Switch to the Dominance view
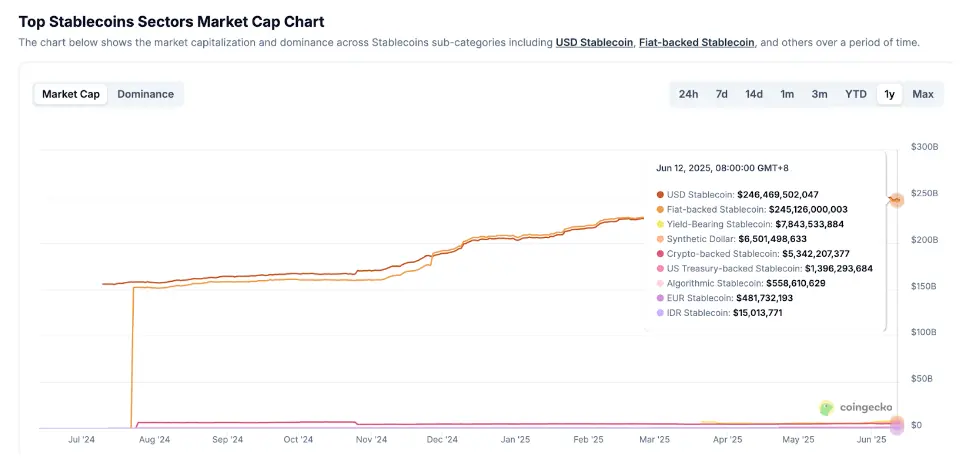961x470 pixels. coord(145,94)
